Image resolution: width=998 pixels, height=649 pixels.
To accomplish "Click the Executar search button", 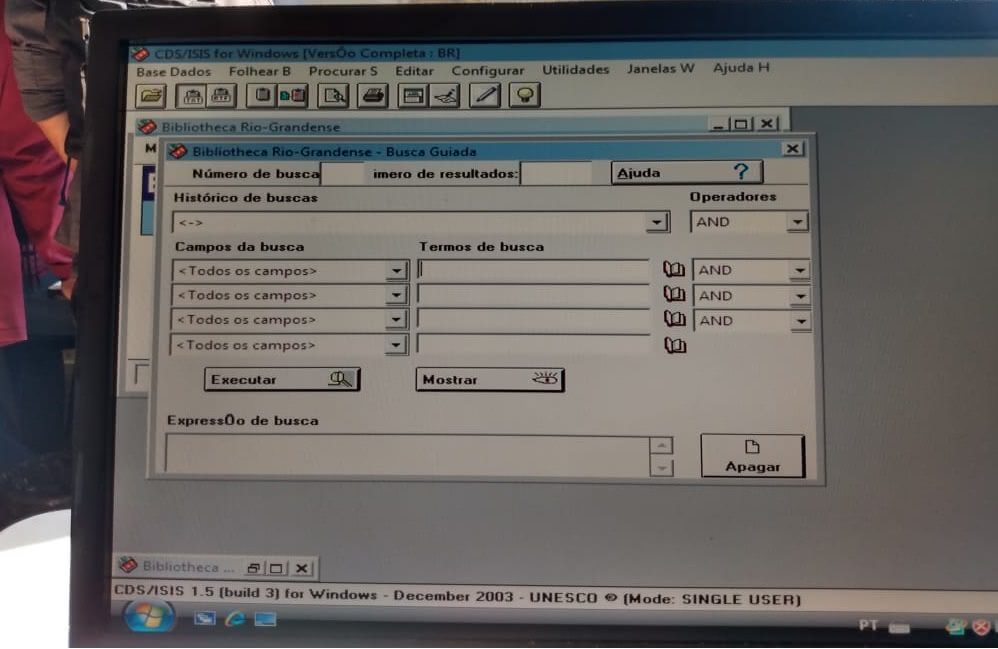I will pos(282,379).
